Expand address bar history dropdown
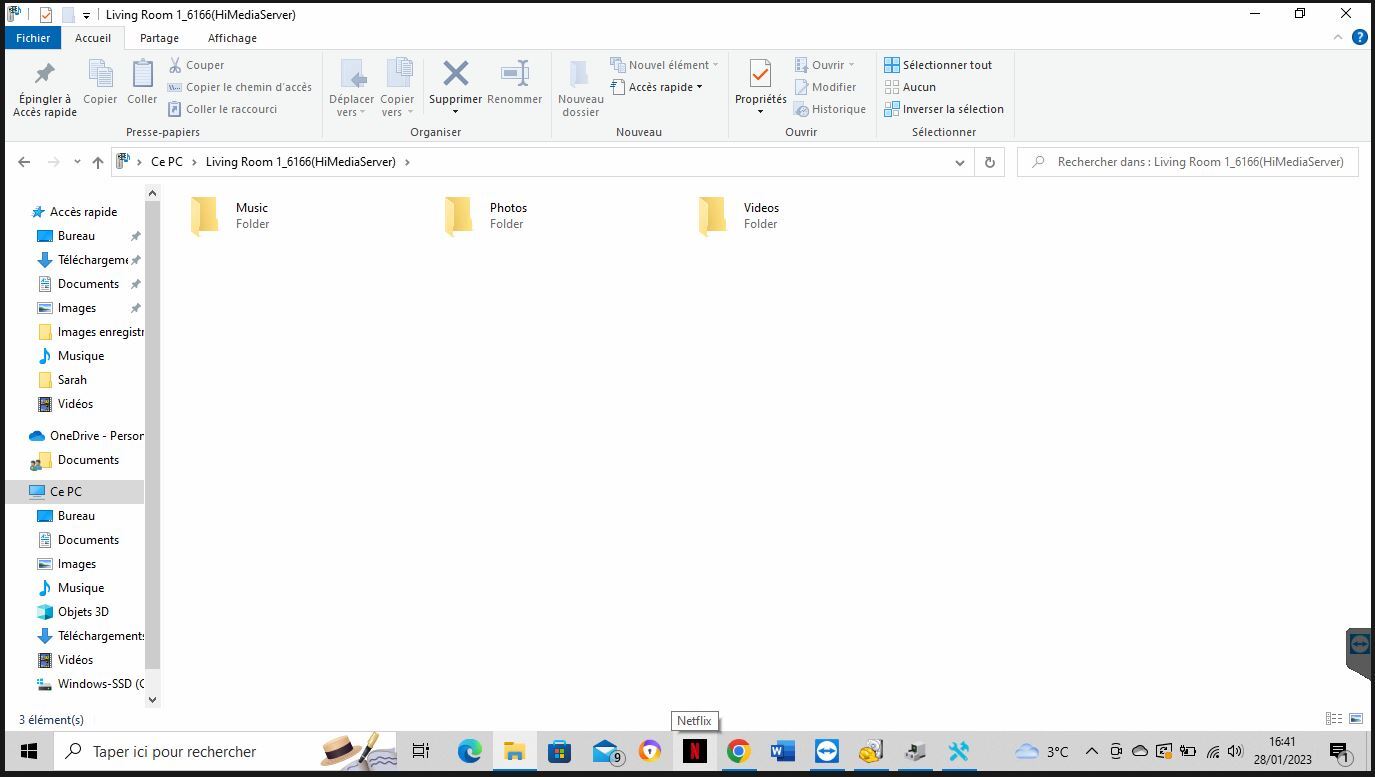This screenshot has height=777, width=1375. (x=960, y=162)
